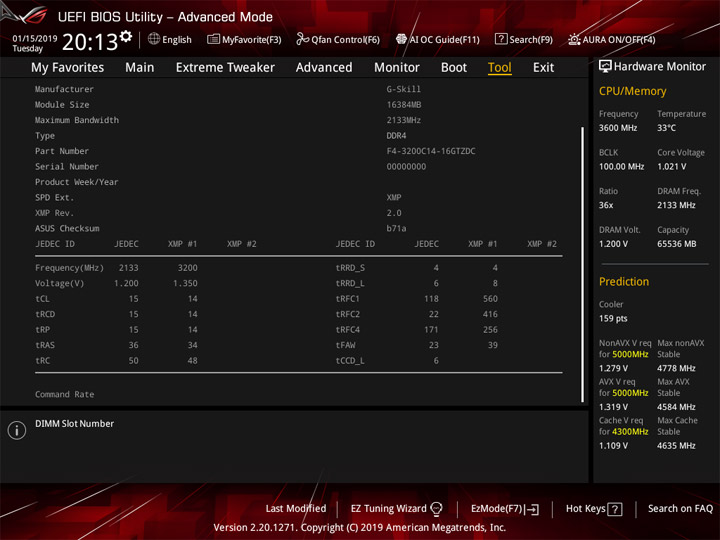The width and height of the screenshot is (720, 540).
Task: Click the Cooler score 159 pts
Action: [613, 319]
